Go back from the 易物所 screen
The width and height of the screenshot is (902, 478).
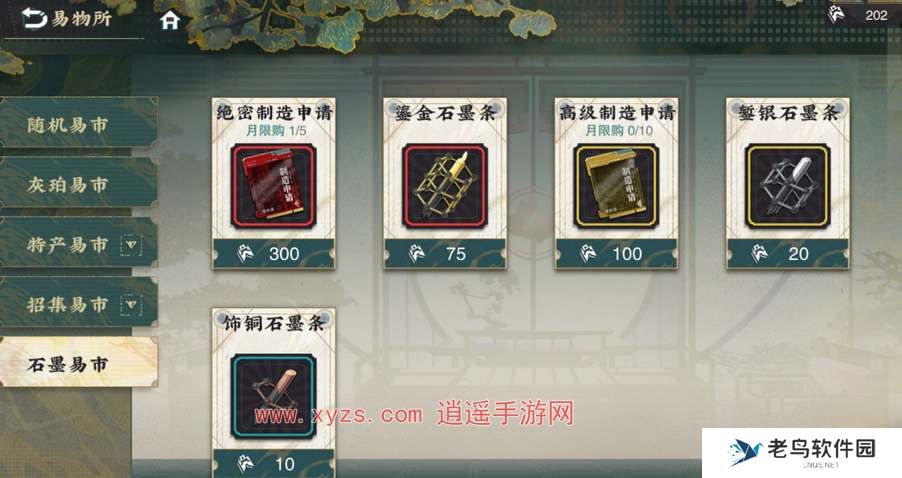point(35,18)
